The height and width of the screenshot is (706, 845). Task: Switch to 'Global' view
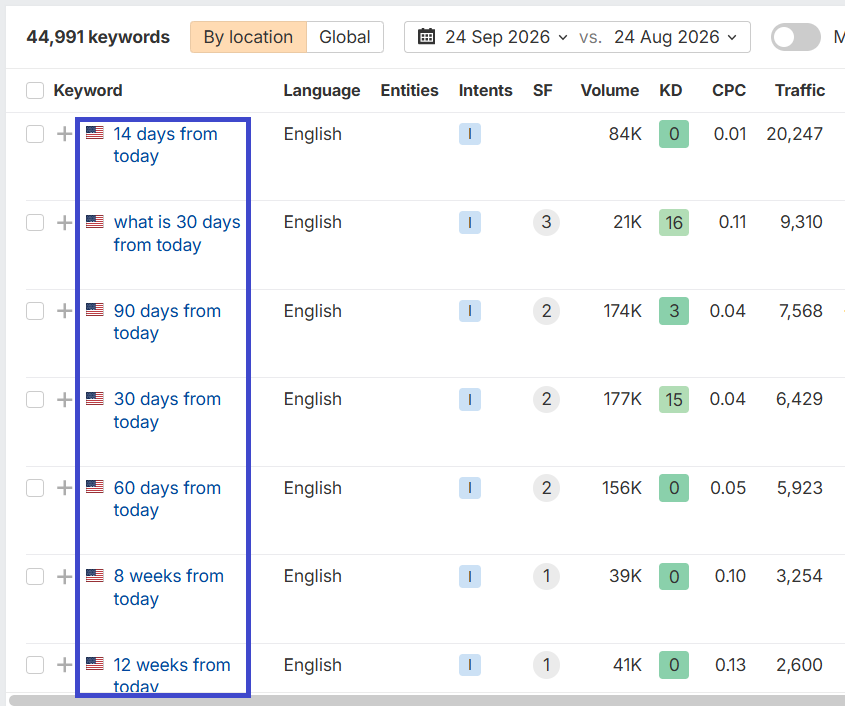click(x=345, y=37)
